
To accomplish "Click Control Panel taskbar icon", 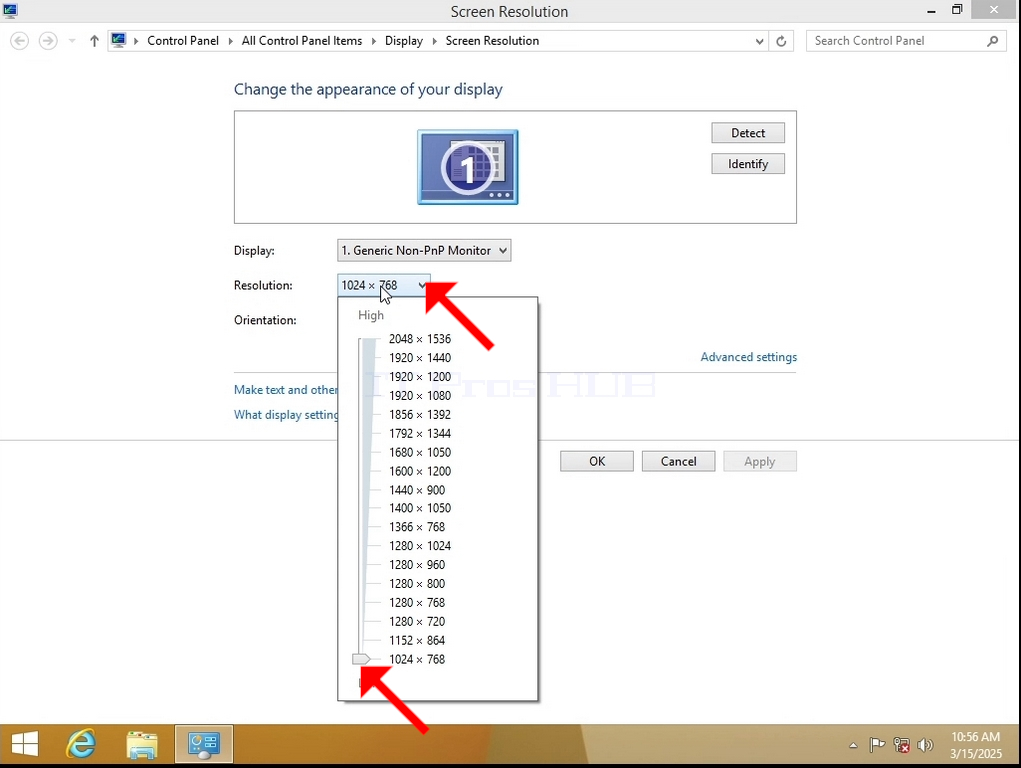I will 204,744.
